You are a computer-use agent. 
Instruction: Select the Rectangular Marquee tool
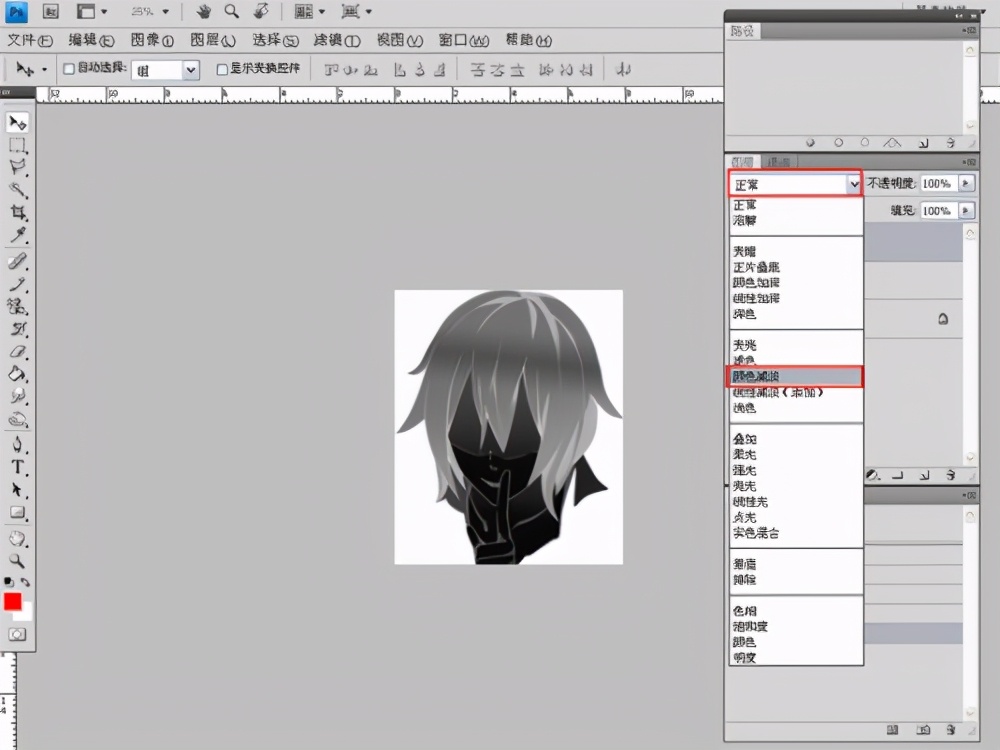[x=18, y=145]
